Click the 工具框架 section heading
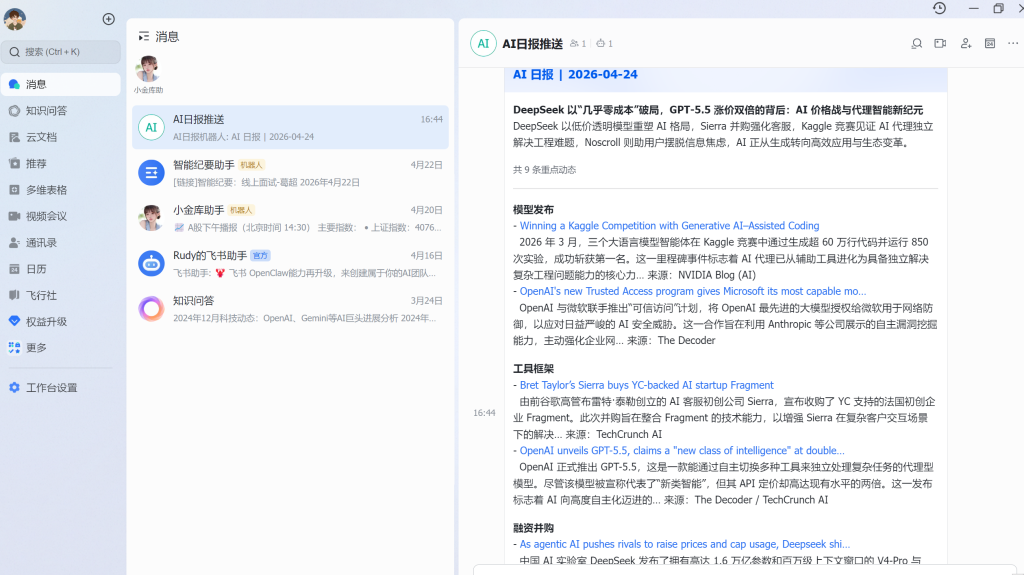Image resolution: width=1024 pixels, height=575 pixels. [533, 369]
